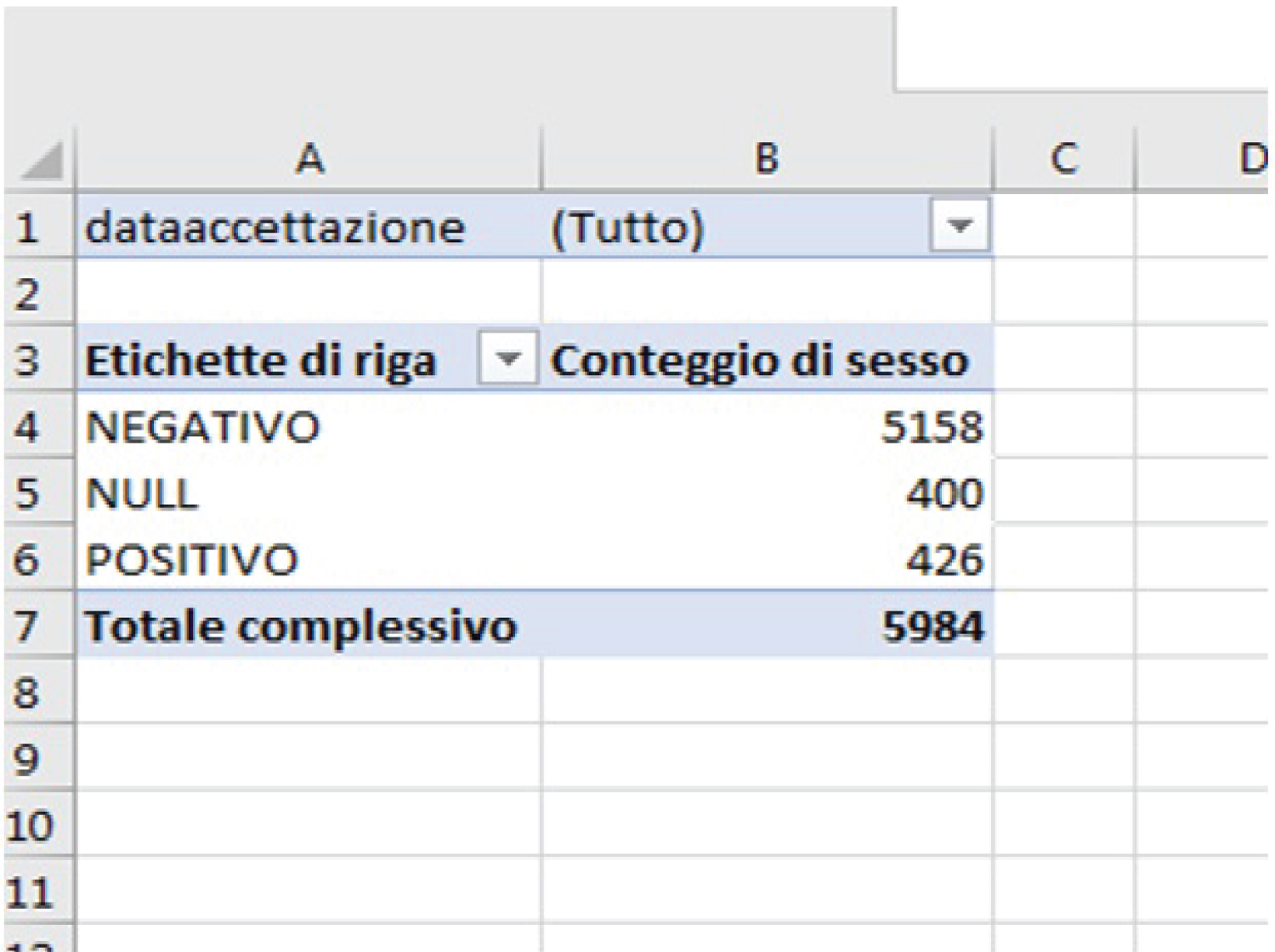Image resolution: width=1275 pixels, height=952 pixels.
Task: Click the Totale complessivo cell
Action: (301, 626)
